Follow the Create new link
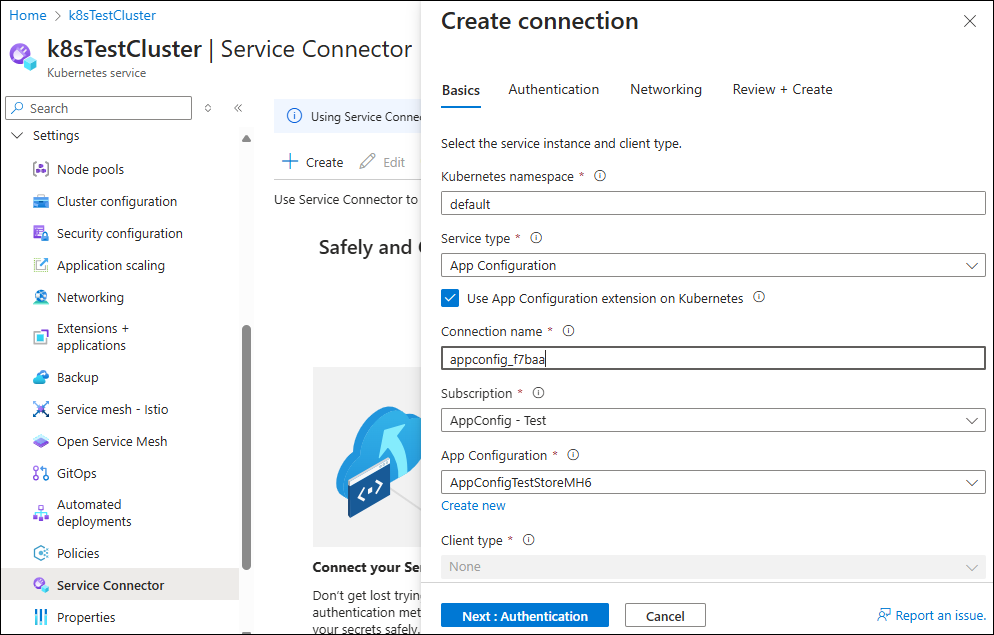This screenshot has width=994, height=635. (473, 506)
